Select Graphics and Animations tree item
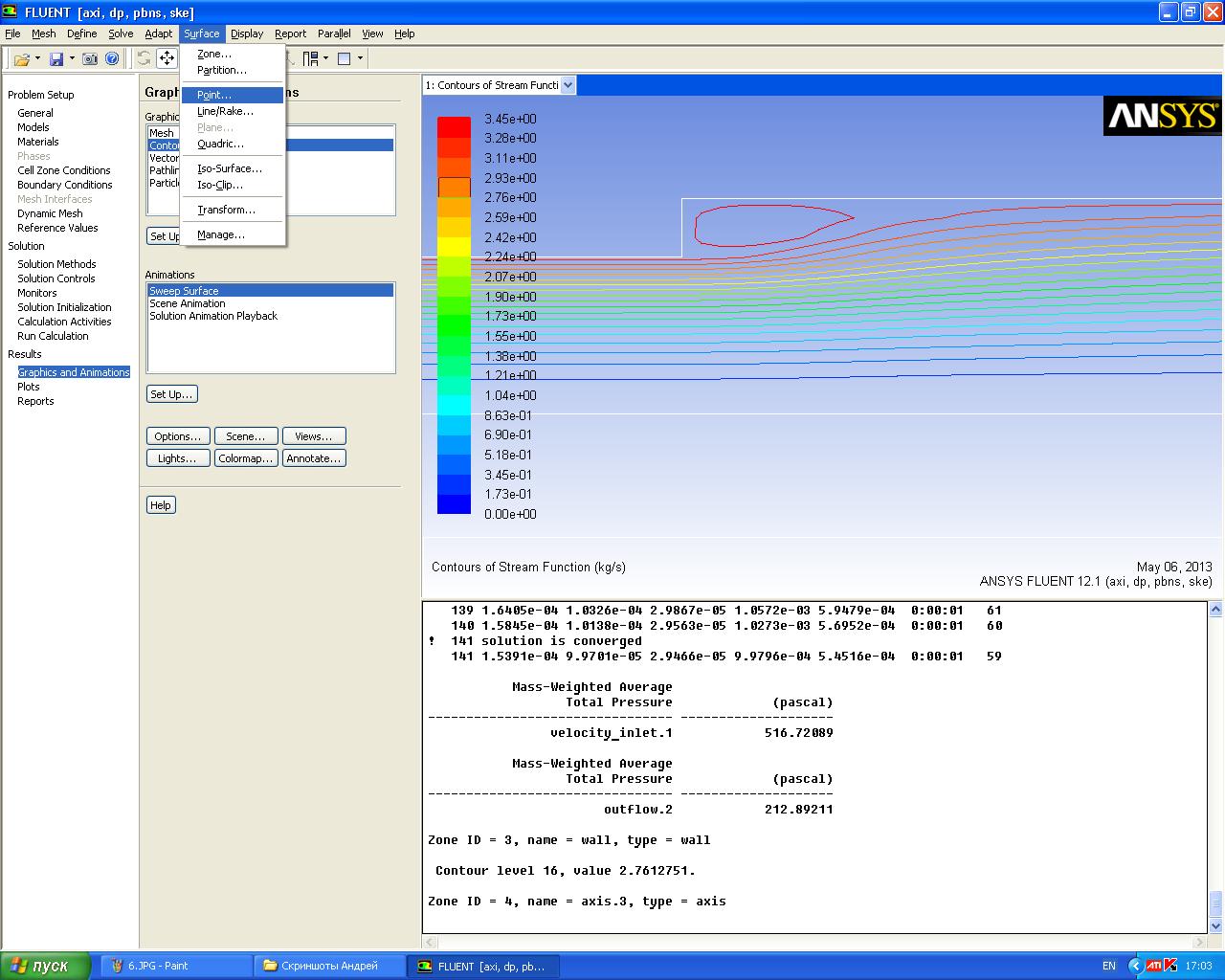Viewport: 1225px width, 980px height. (x=74, y=372)
